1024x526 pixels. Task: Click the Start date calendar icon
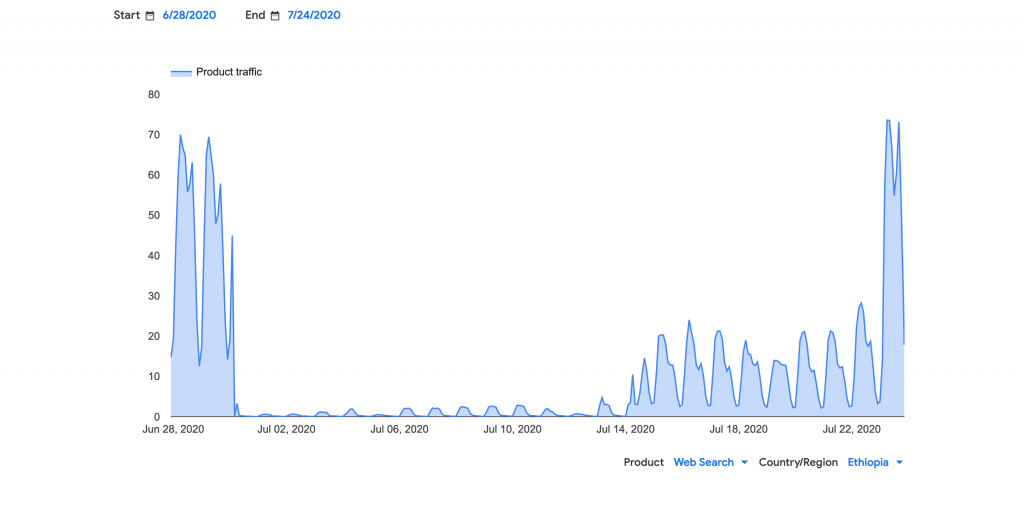click(x=150, y=16)
